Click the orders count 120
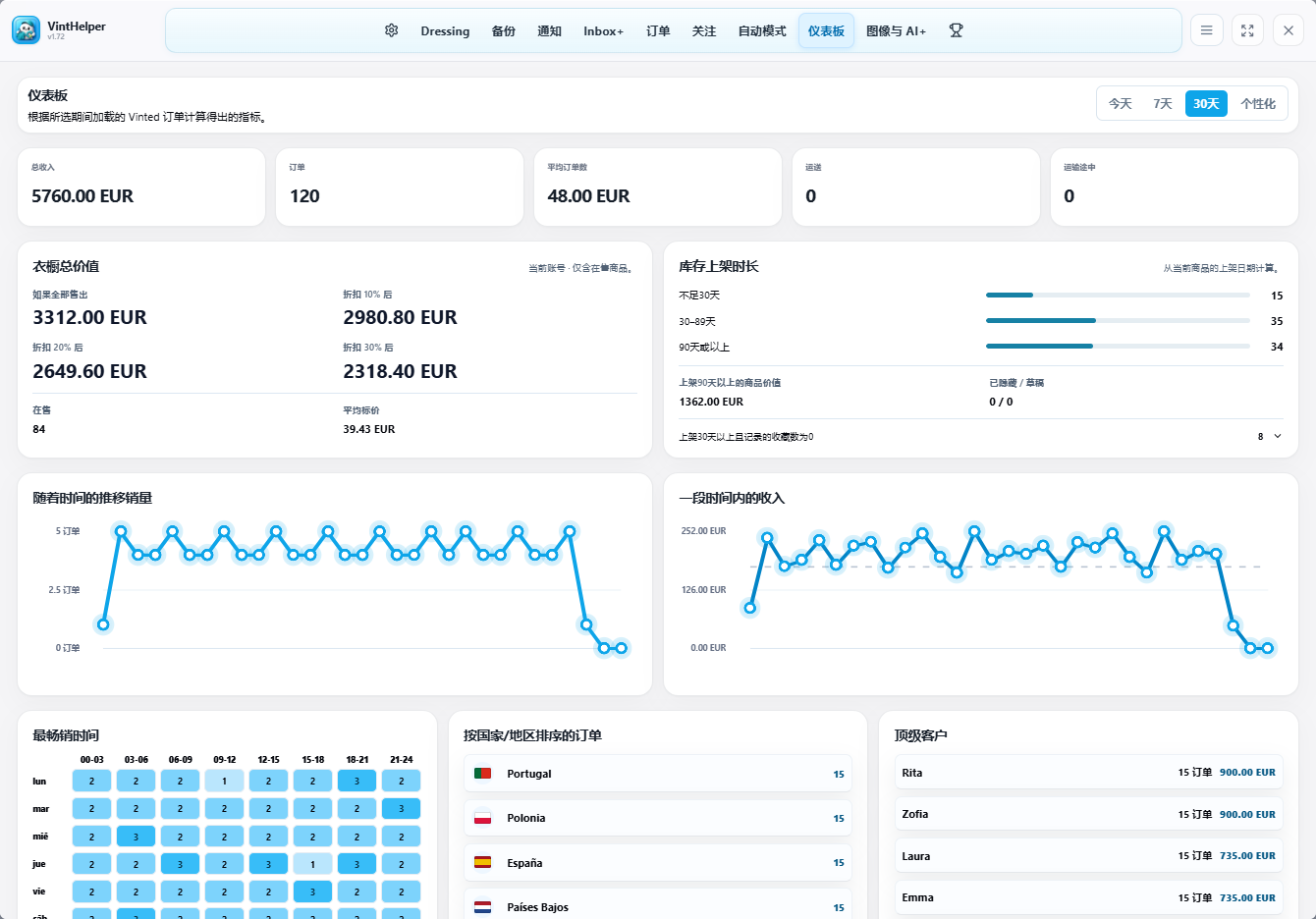Viewport: 1316px width, 919px height. coord(304,196)
